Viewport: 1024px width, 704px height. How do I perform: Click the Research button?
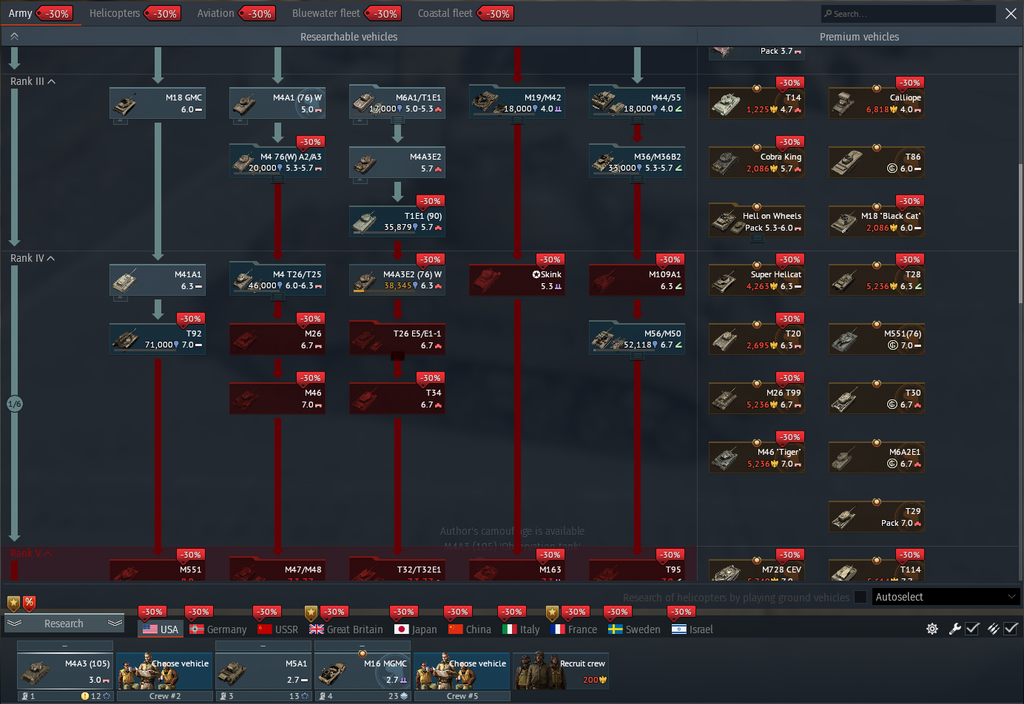[64, 624]
